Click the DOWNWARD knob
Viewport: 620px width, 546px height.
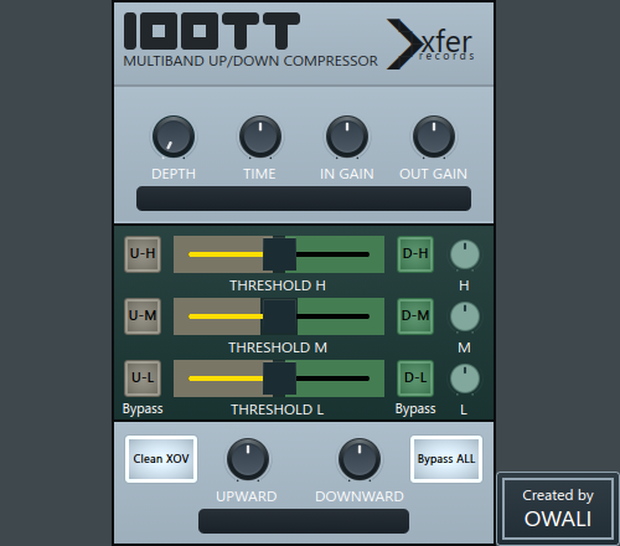pyautogui.click(x=359, y=459)
